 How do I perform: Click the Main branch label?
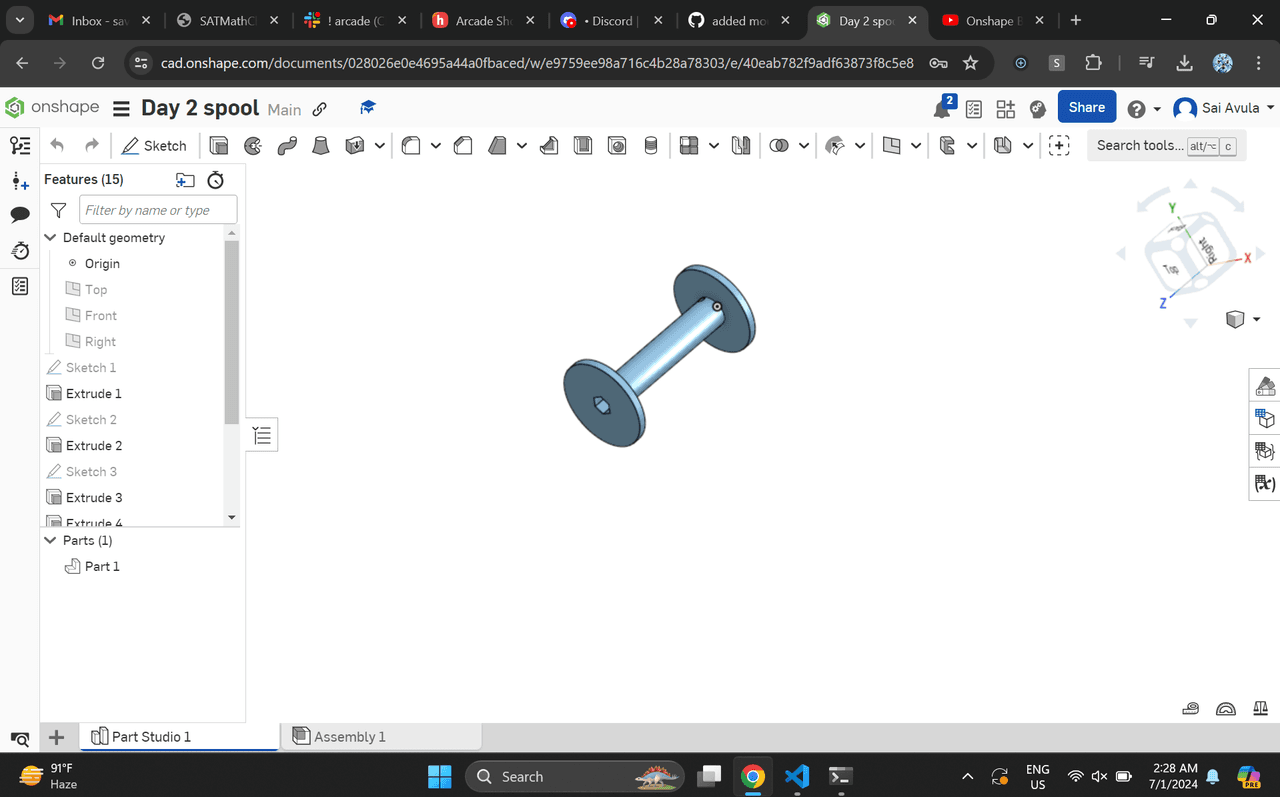coord(284,110)
